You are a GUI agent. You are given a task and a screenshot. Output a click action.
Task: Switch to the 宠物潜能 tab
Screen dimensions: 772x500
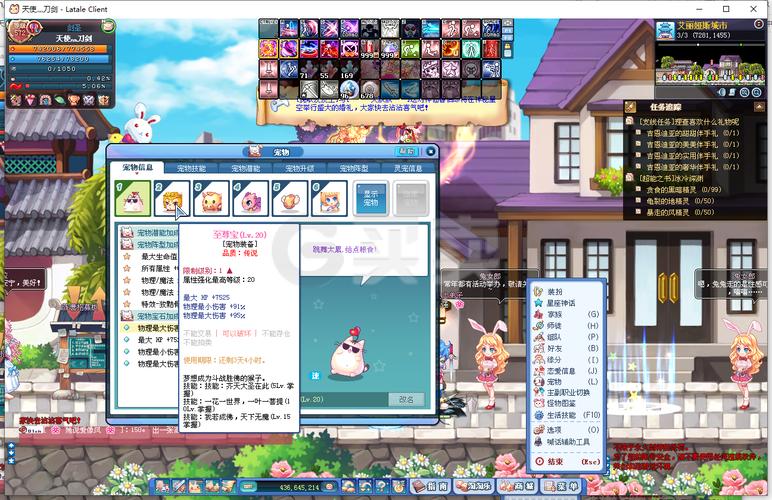(x=246, y=168)
